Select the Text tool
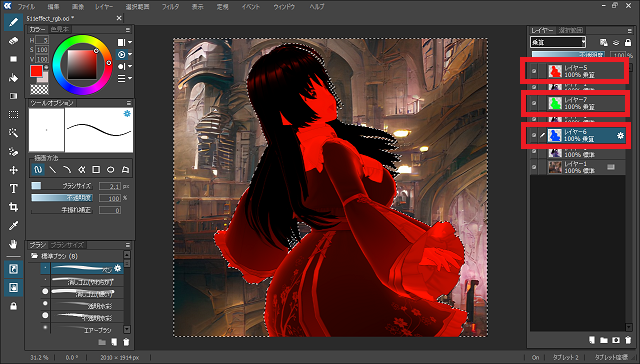This screenshot has width=640, height=364. coord(13,189)
